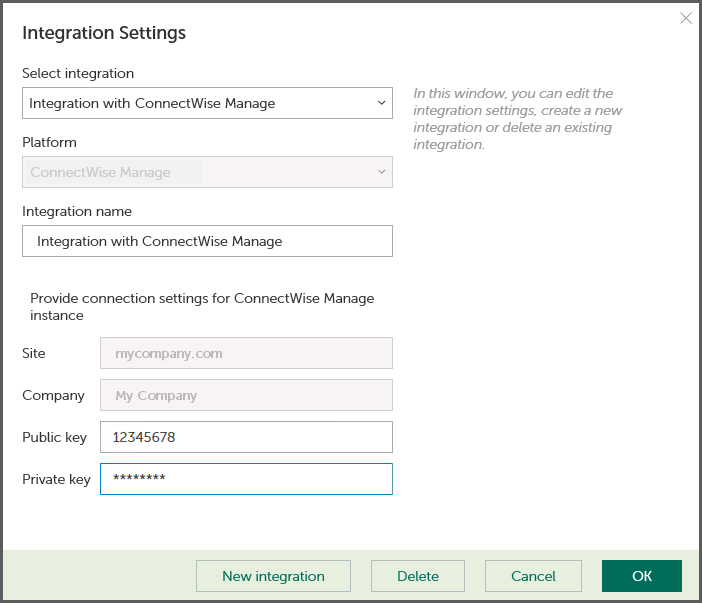Click the Company field showing My Company

point(246,395)
